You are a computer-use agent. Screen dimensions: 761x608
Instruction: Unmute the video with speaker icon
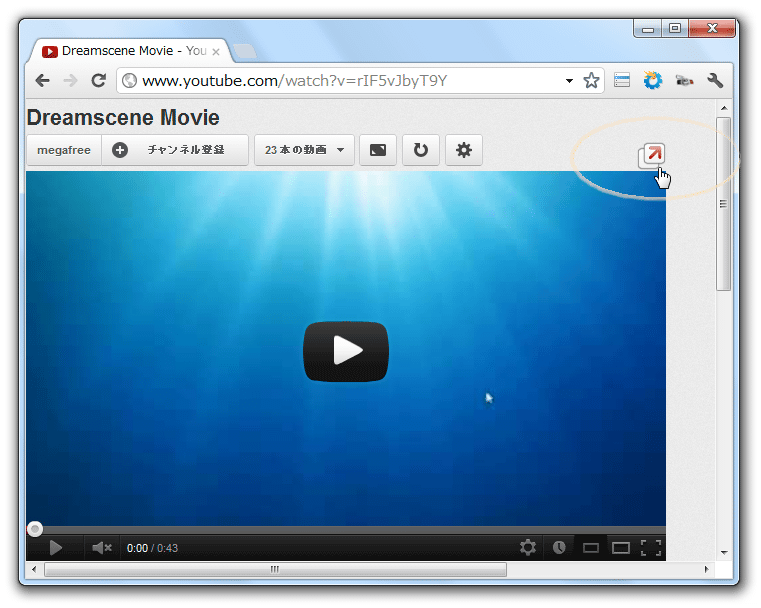point(102,548)
